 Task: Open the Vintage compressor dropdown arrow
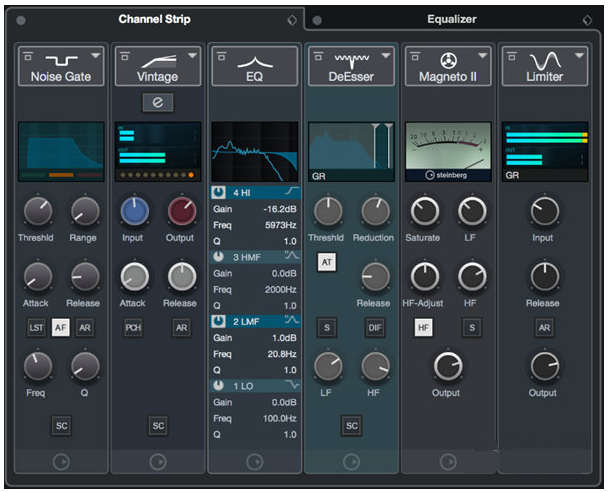coord(192,56)
